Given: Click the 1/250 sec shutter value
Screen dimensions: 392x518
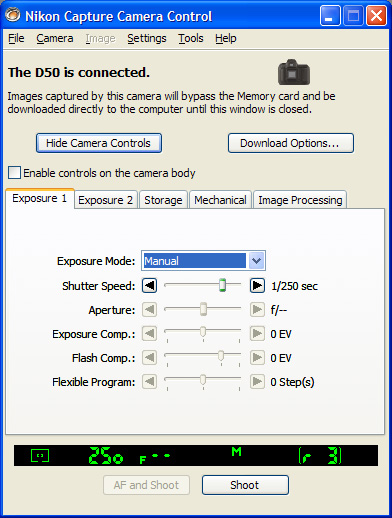Looking at the screenshot, I should tap(294, 286).
